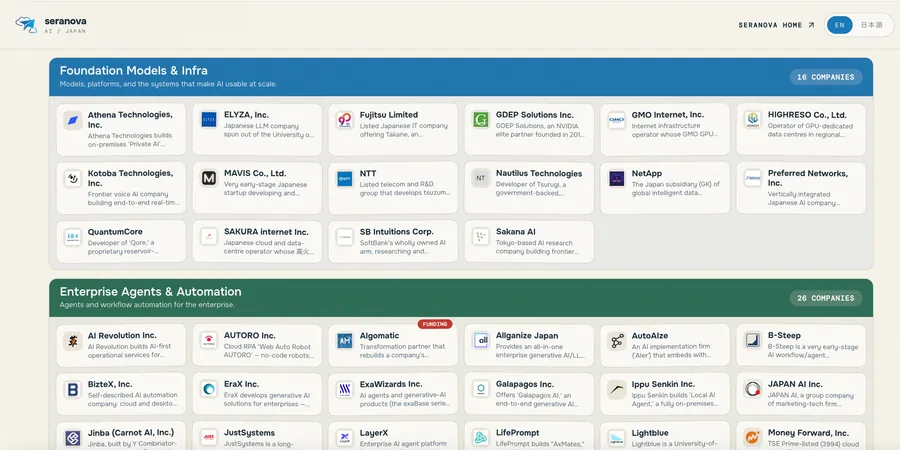Click the NetApp dark logo icon
Viewport: 900px width, 450px height.
tap(617, 179)
